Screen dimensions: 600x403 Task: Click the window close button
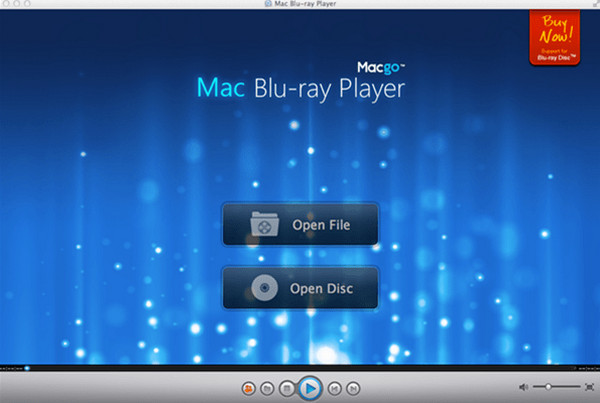point(7,3)
